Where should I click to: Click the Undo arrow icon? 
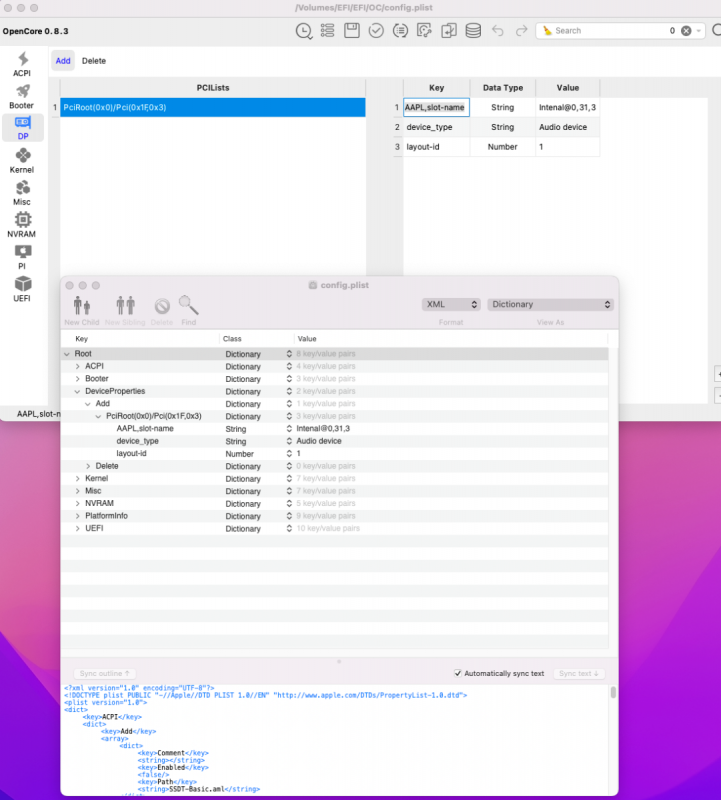(498, 31)
